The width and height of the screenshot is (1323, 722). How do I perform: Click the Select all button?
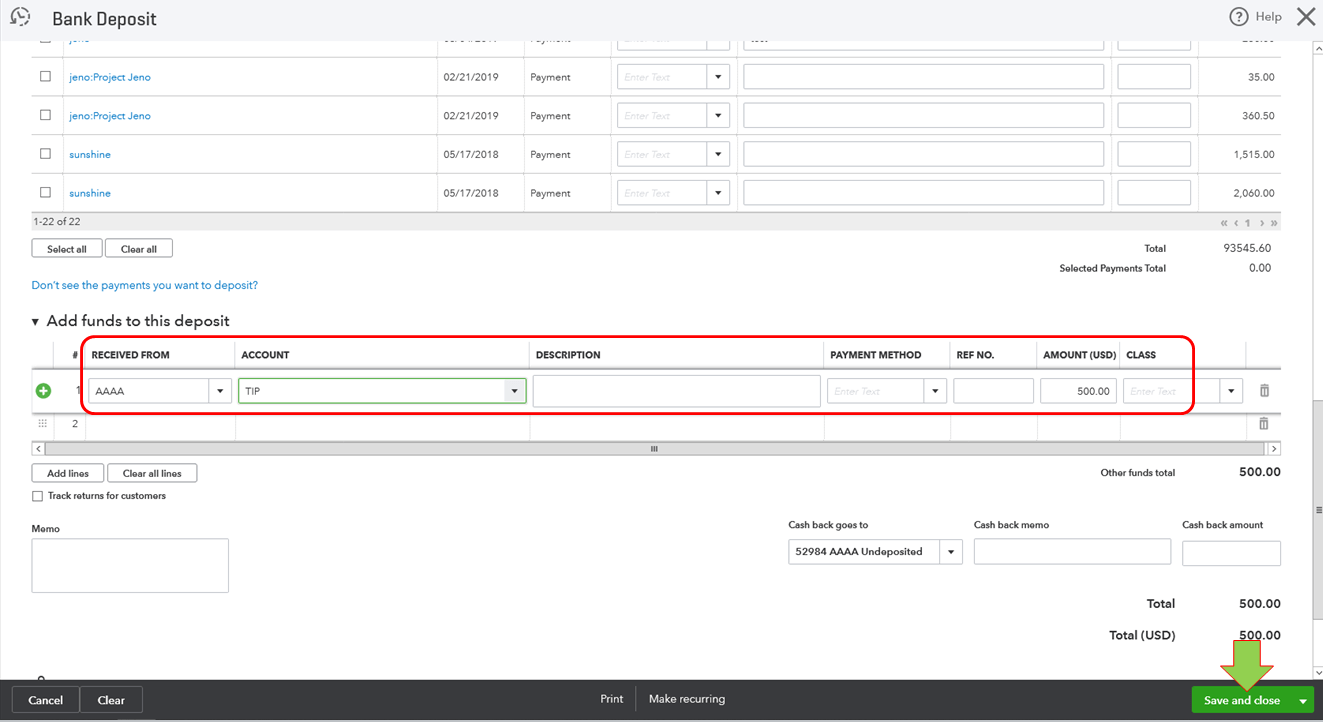click(67, 249)
